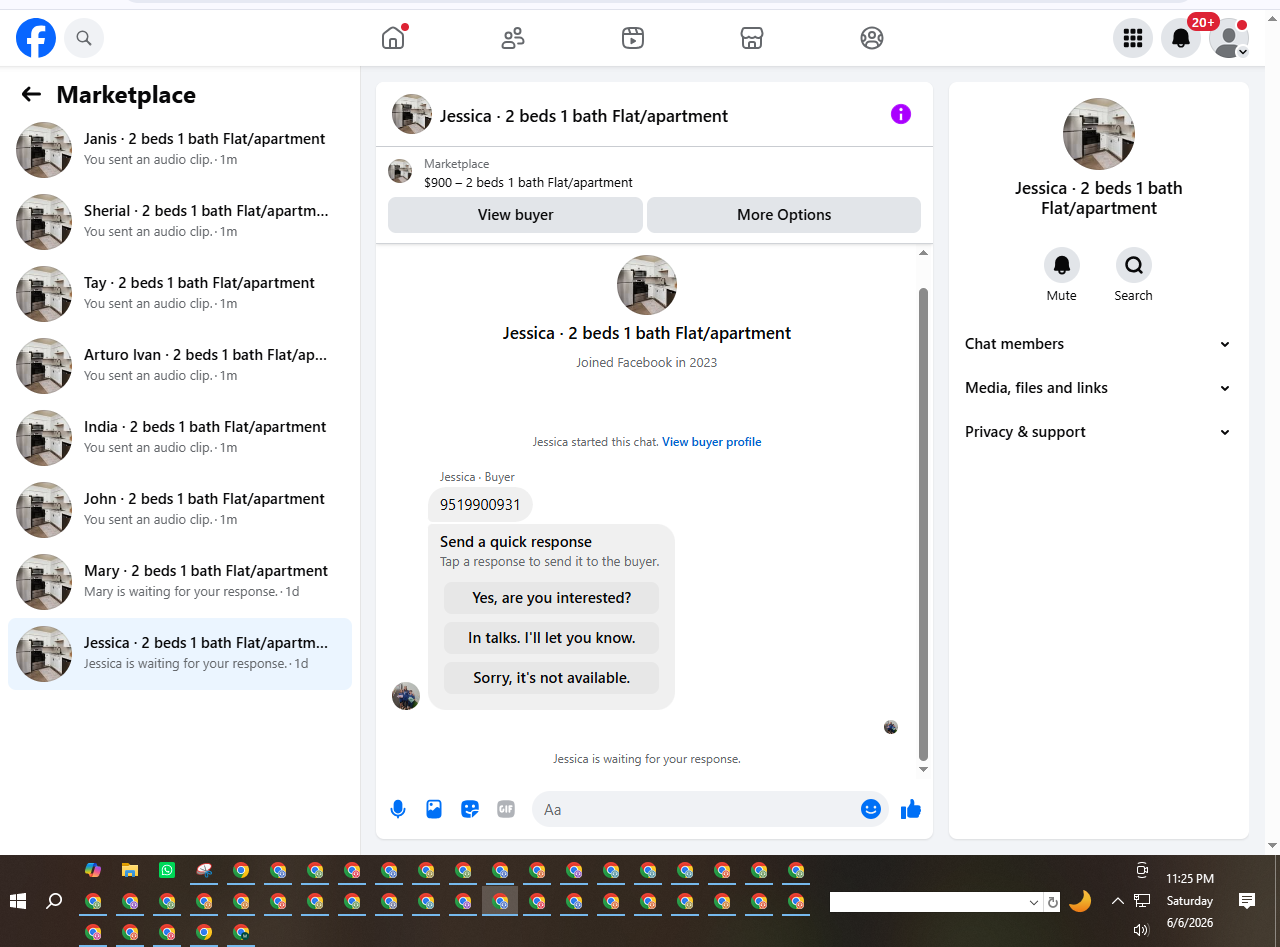Show hidden system tray icons
Screen dimensions: 1280x947
(x=1117, y=901)
